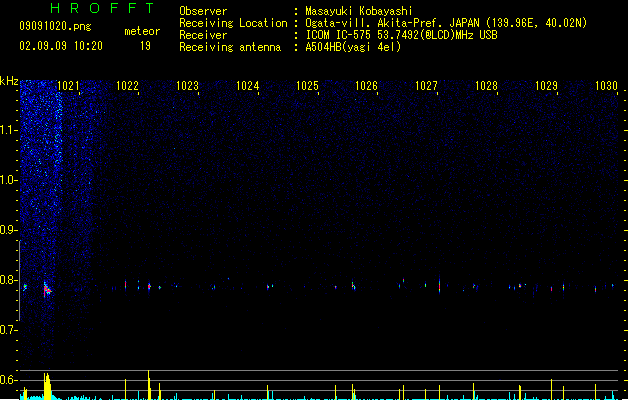The height and width of the screenshot is (400, 629).
Task: Click the Observer label
Action: [203, 11]
